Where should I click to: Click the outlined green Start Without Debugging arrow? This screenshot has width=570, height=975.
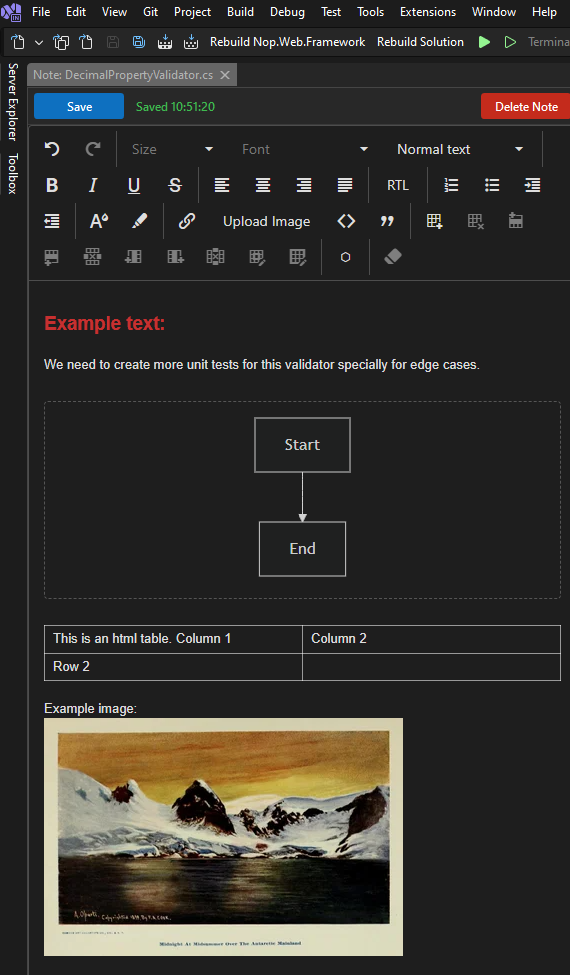click(510, 42)
